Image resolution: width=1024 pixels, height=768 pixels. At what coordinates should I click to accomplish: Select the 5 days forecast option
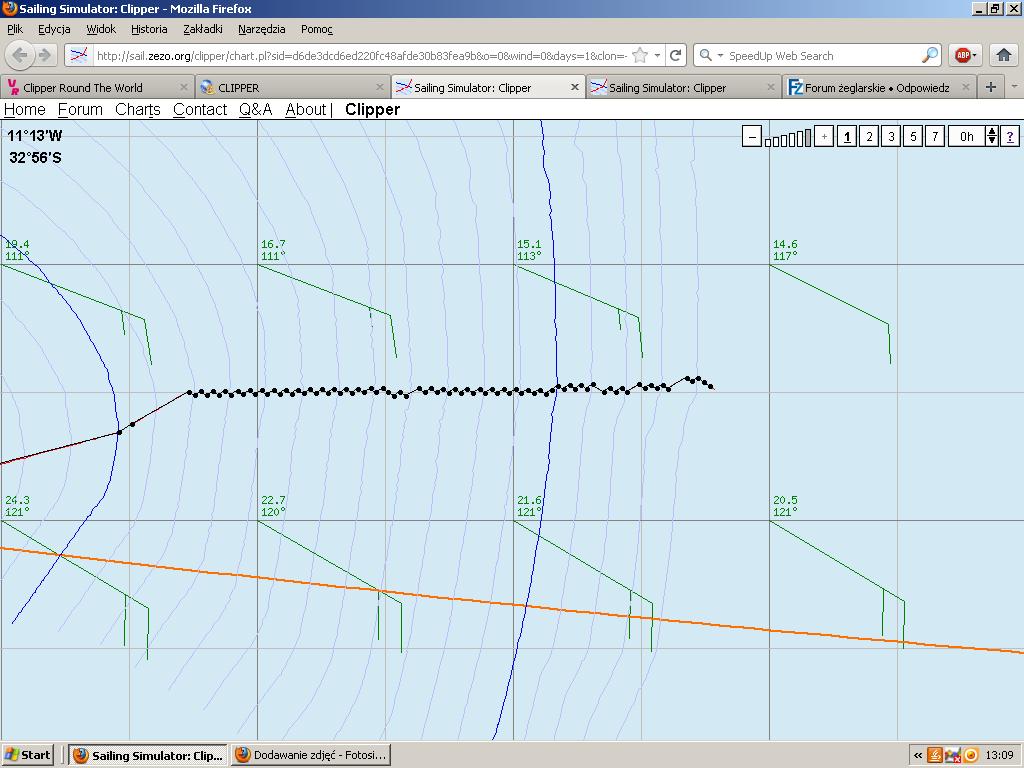[913, 137]
